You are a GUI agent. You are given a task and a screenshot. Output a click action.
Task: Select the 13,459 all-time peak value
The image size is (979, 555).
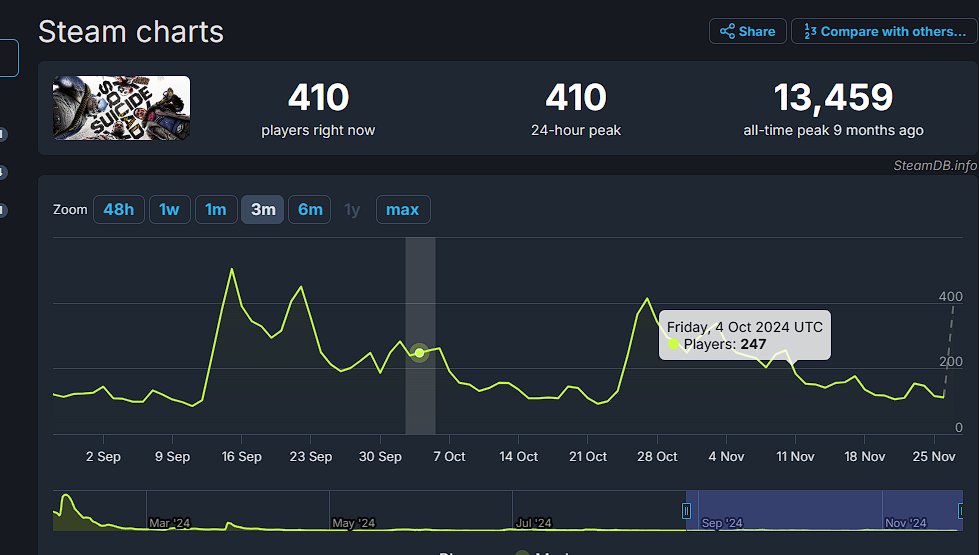click(834, 97)
